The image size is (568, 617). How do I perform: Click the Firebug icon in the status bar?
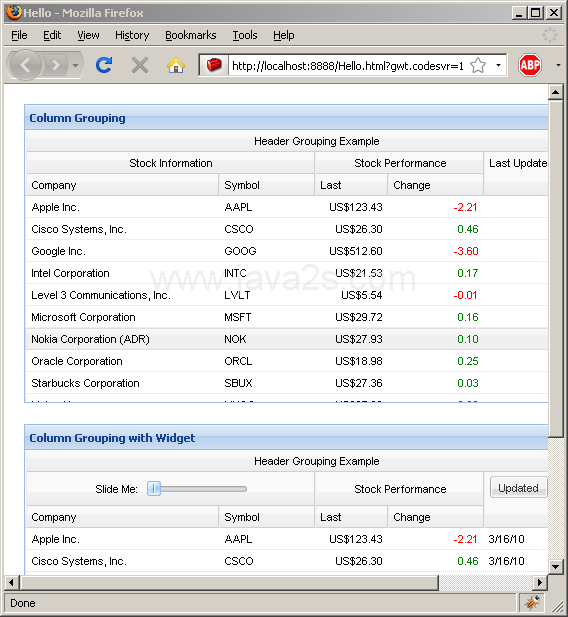(x=531, y=602)
